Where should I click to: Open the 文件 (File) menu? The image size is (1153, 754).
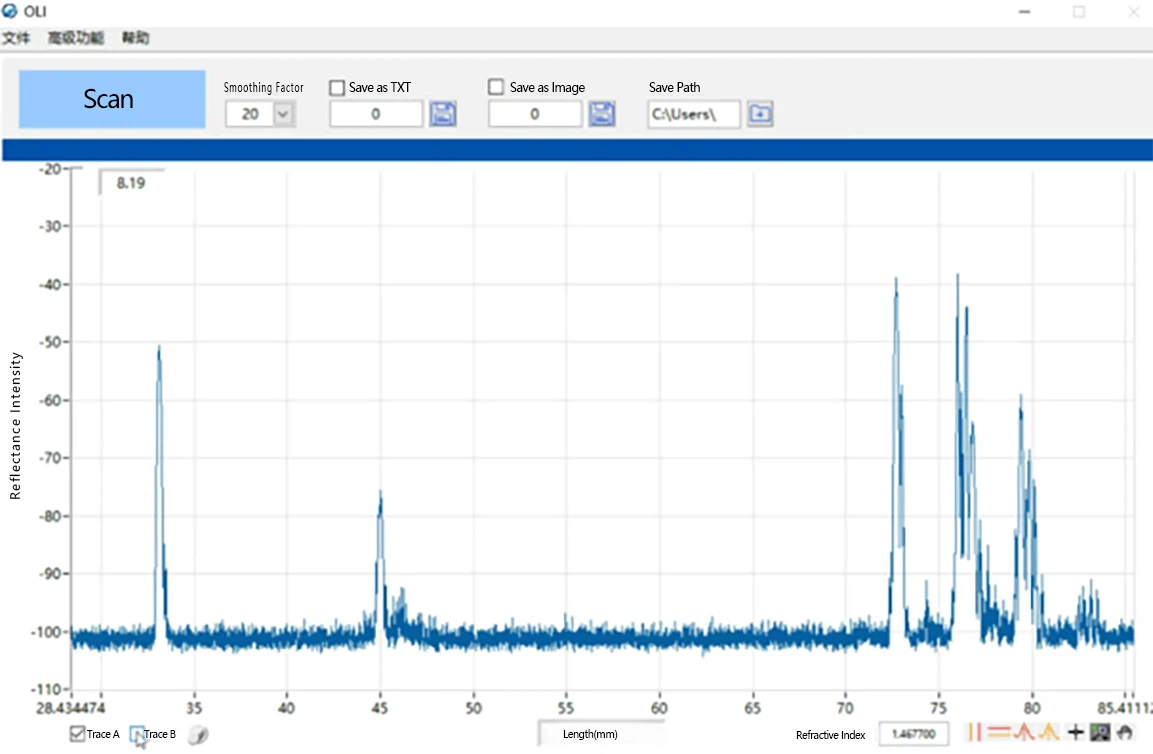tap(16, 38)
